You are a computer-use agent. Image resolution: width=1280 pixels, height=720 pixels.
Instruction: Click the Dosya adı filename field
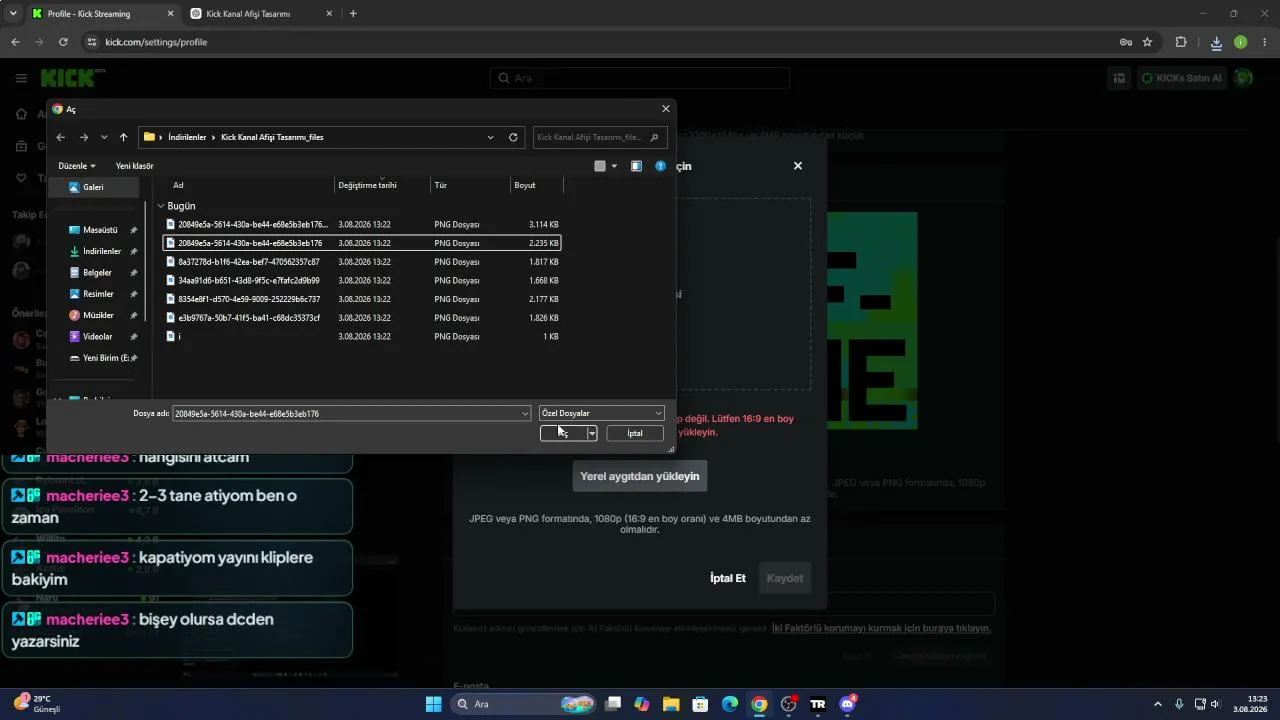click(346, 413)
